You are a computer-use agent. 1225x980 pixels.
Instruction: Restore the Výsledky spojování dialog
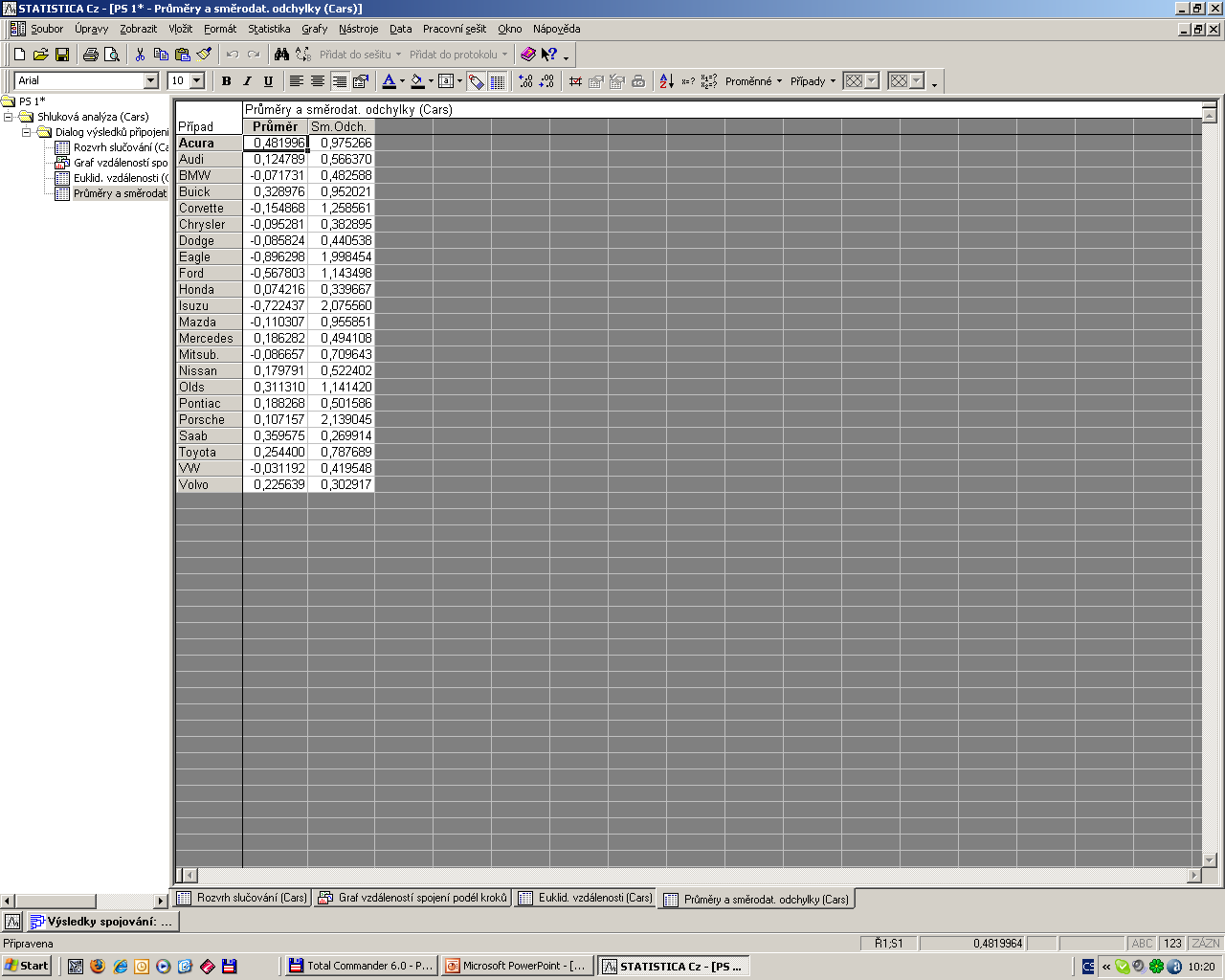101,922
